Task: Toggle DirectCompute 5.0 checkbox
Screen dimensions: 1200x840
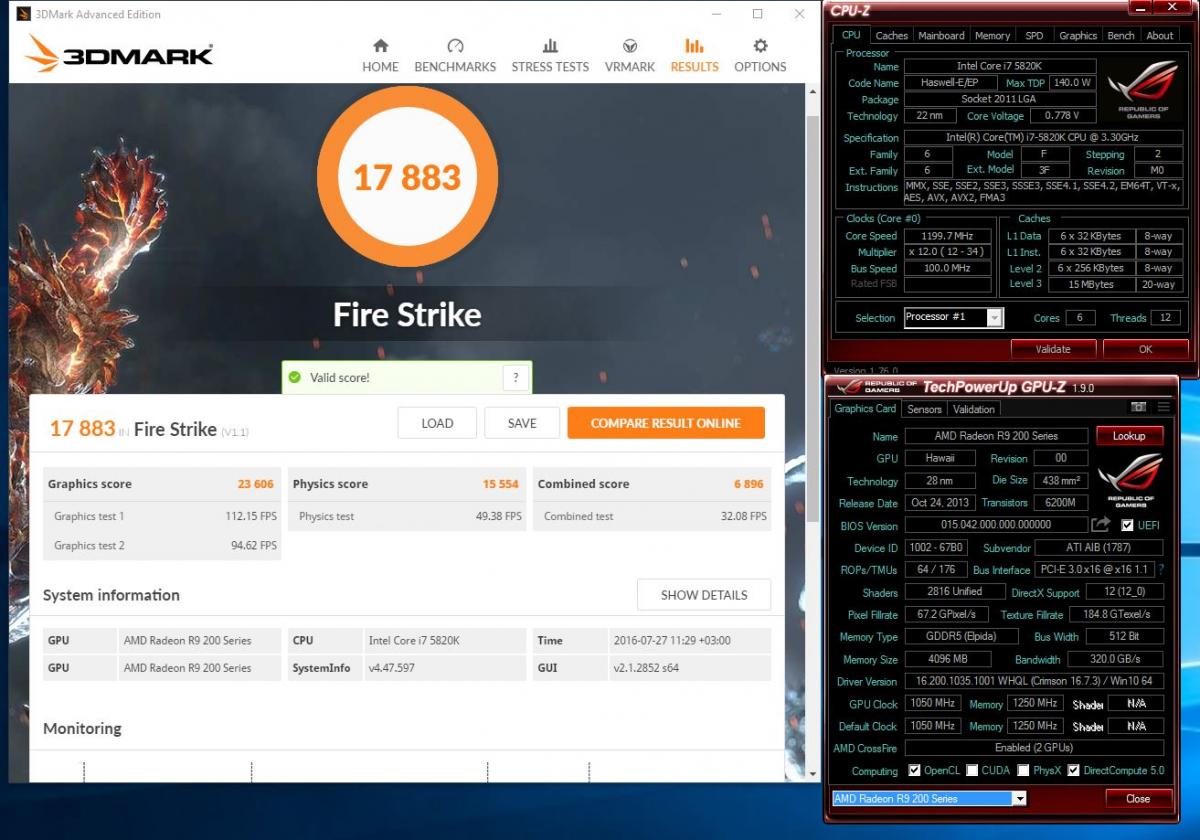Action: [x=1073, y=770]
